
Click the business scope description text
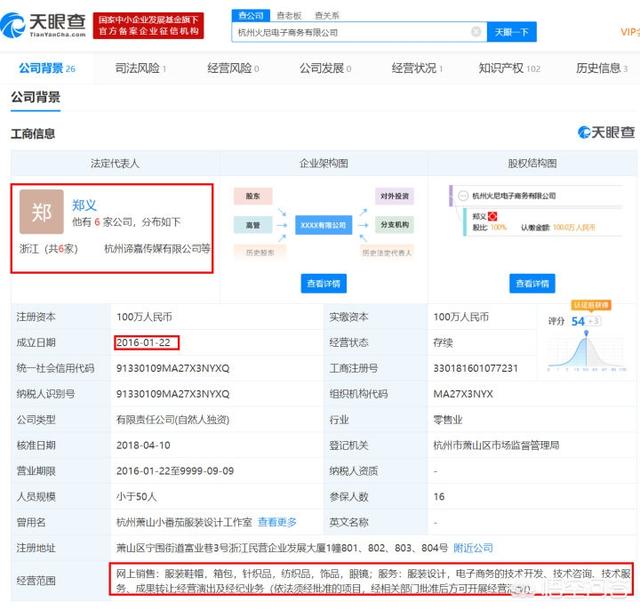coord(373,581)
